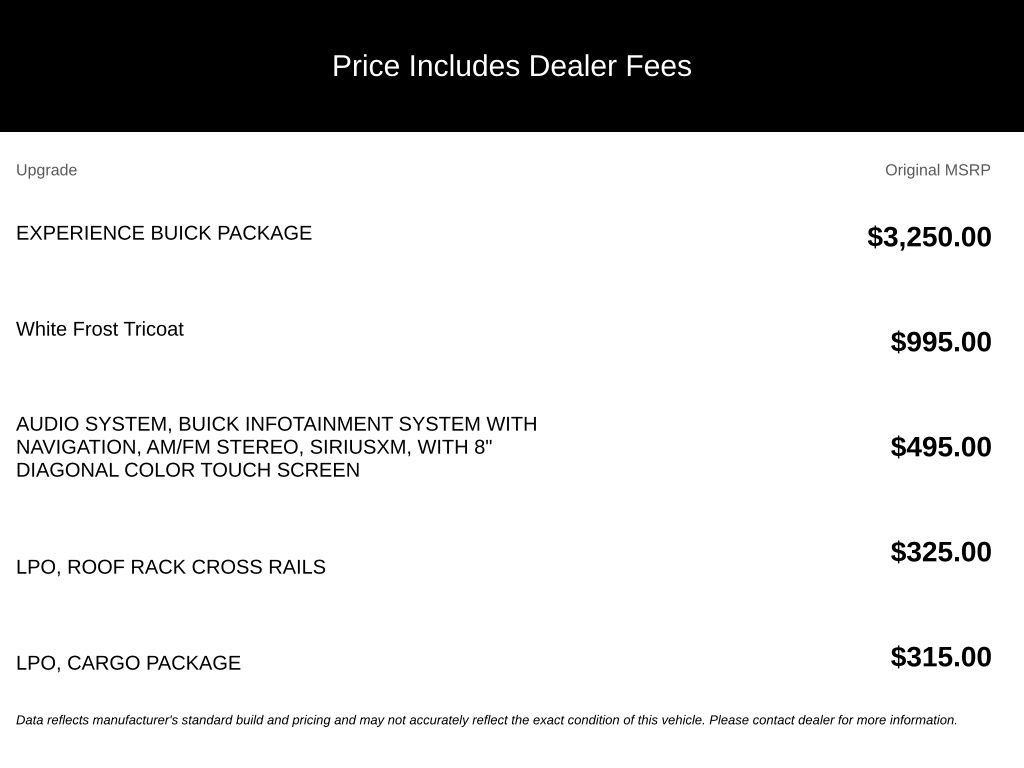Click the $315.00 price value
Screen dimensions: 1024x768
click(x=940, y=657)
